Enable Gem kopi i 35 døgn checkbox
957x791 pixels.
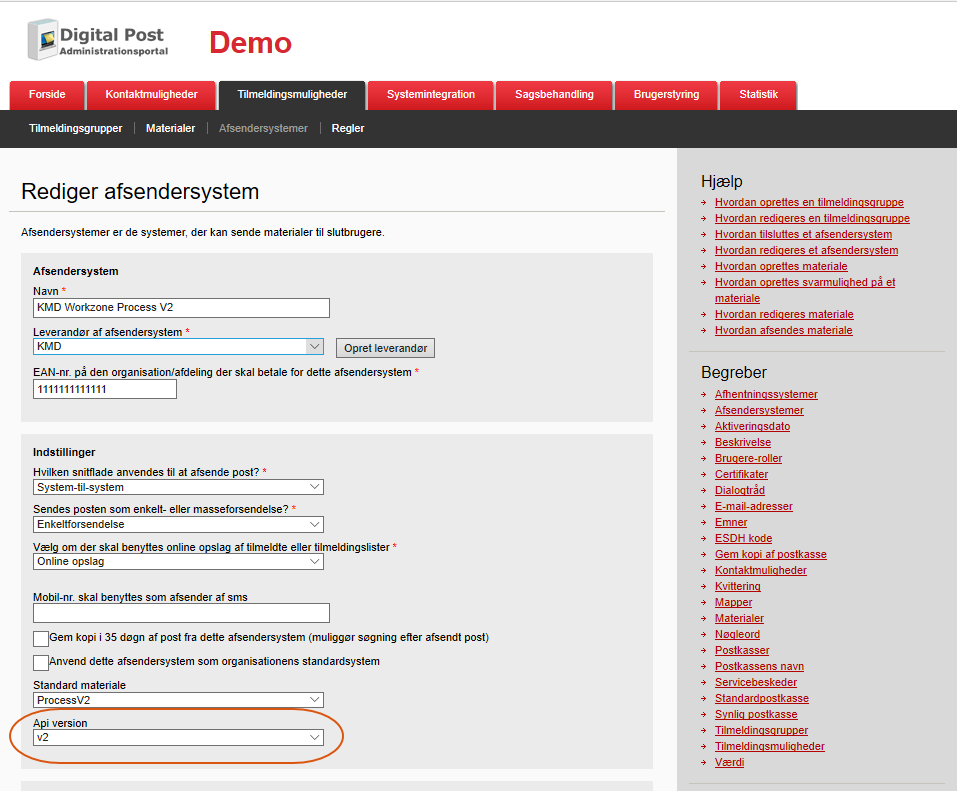(41, 639)
